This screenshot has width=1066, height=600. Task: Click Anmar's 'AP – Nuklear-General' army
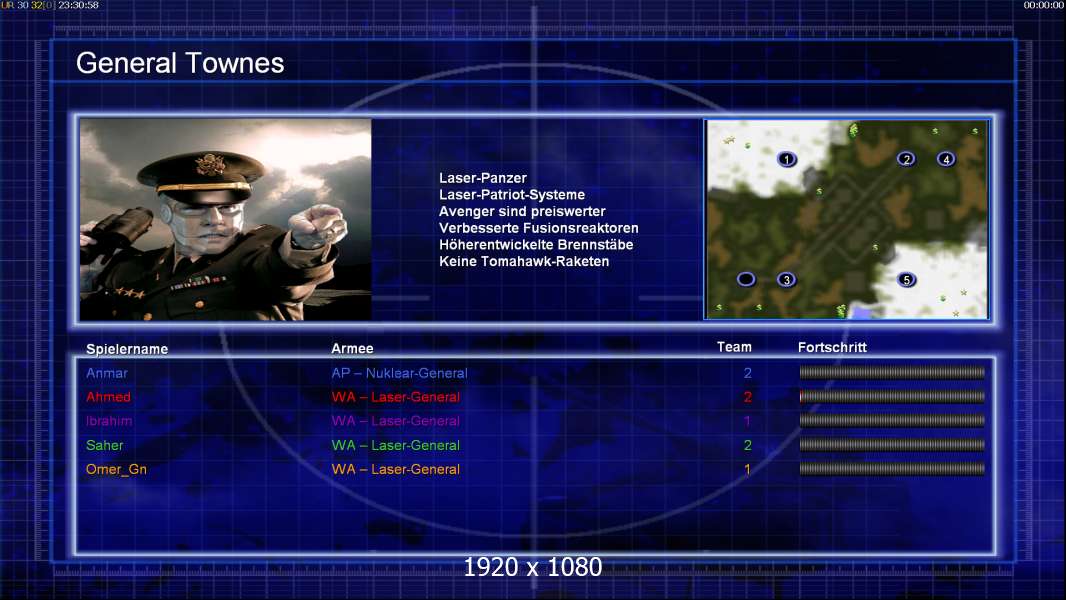pos(399,373)
